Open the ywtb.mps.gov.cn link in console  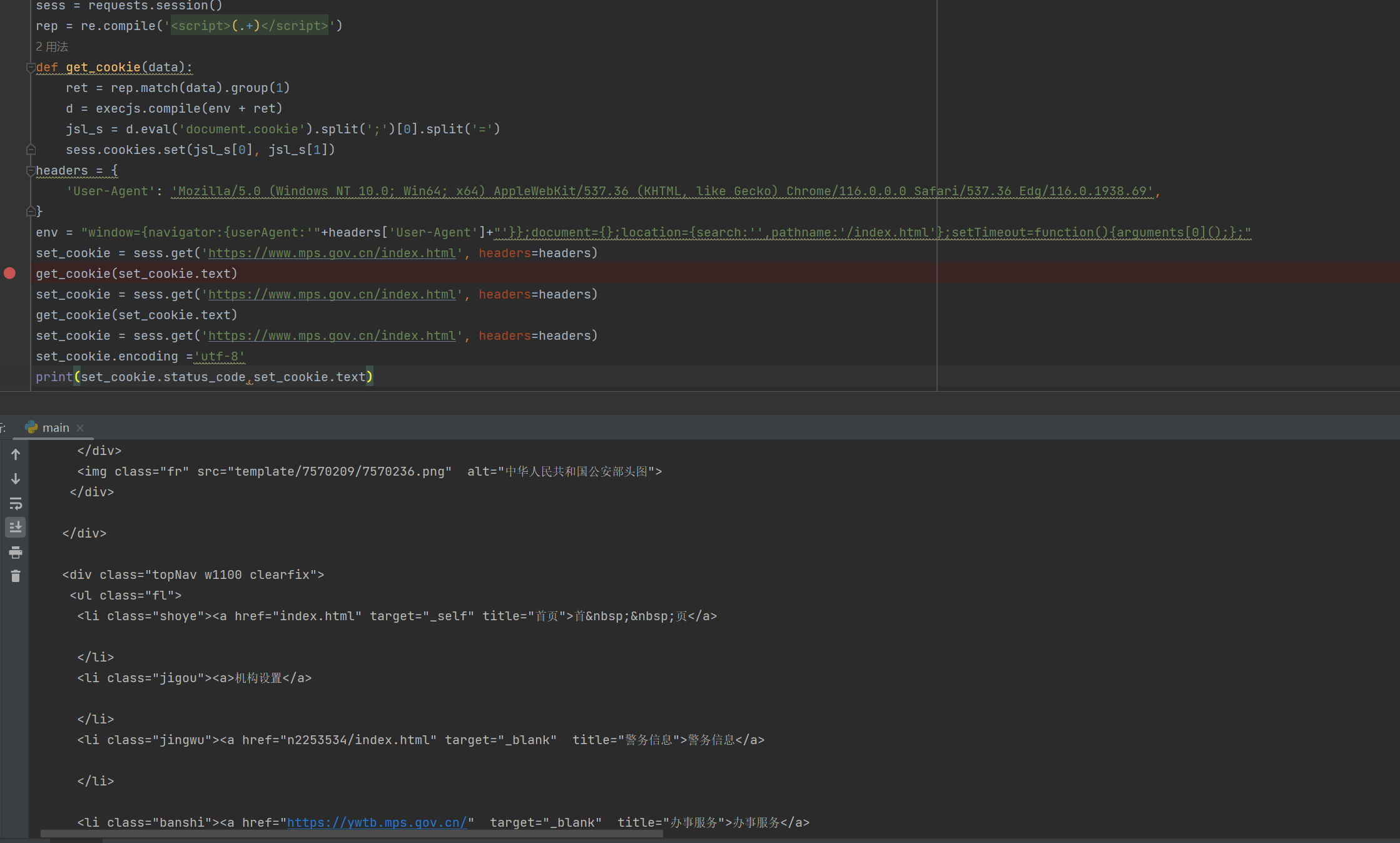[377, 822]
